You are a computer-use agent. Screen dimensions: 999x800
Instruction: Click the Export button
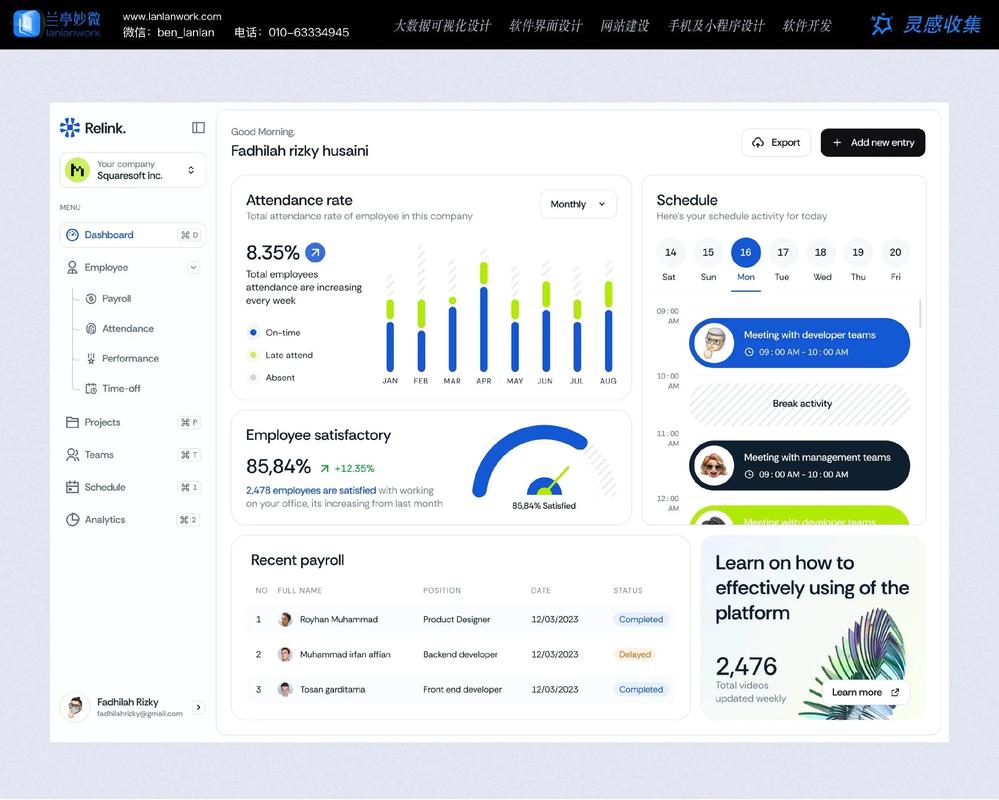click(775, 143)
